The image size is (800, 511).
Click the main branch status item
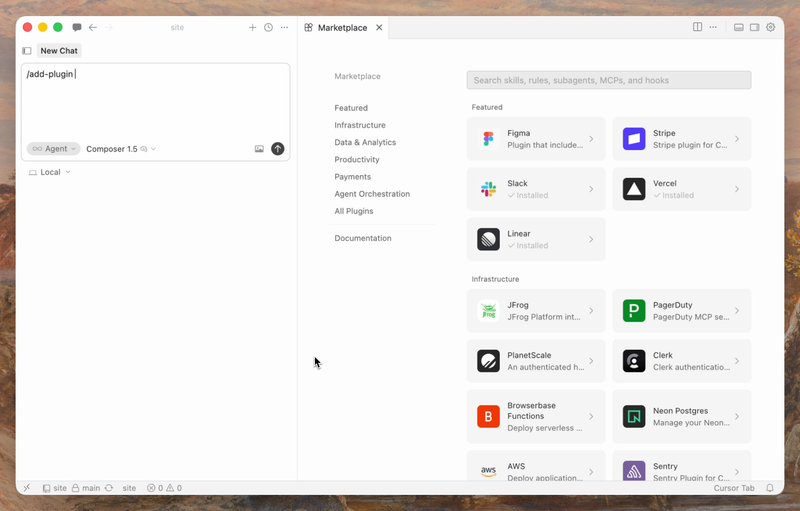pyautogui.click(x=86, y=488)
